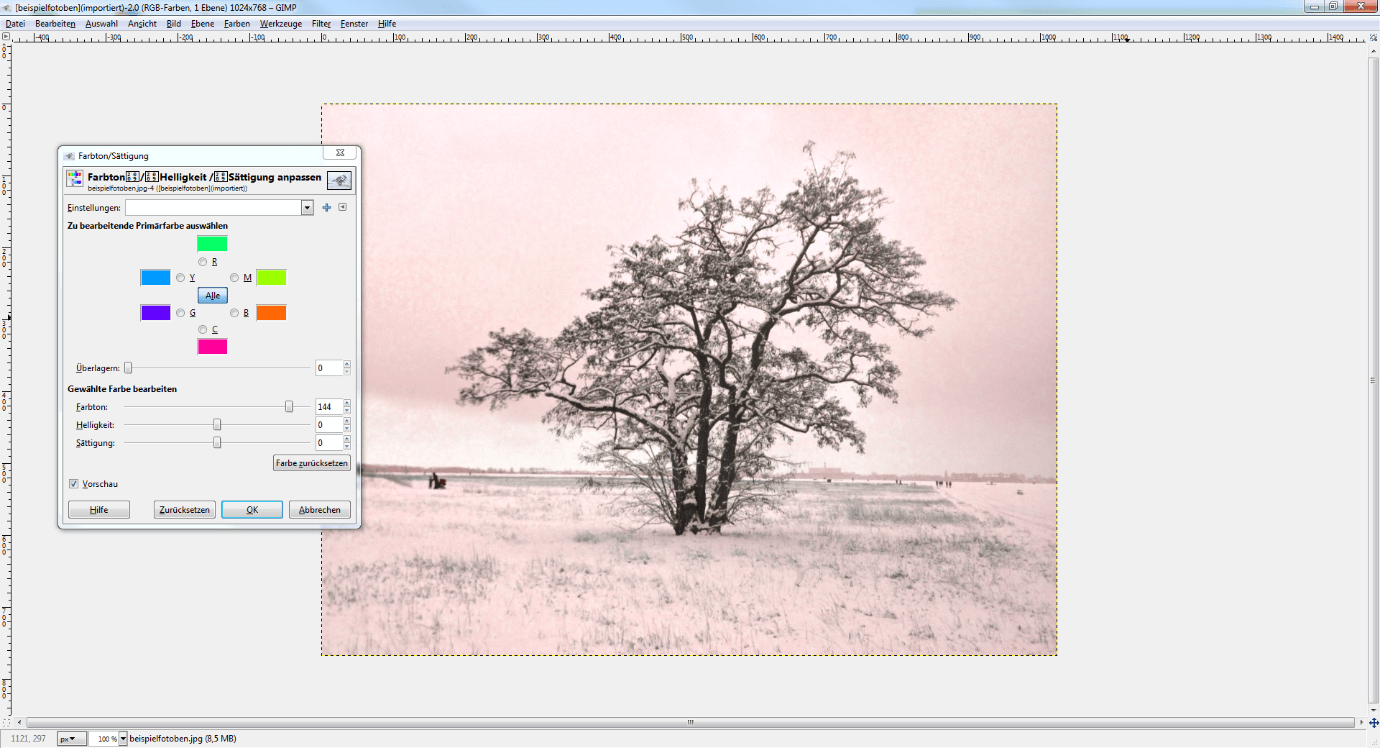Click the blue plus icon to save settings
This screenshot has width=1380, height=748.
tap(326, 208)
